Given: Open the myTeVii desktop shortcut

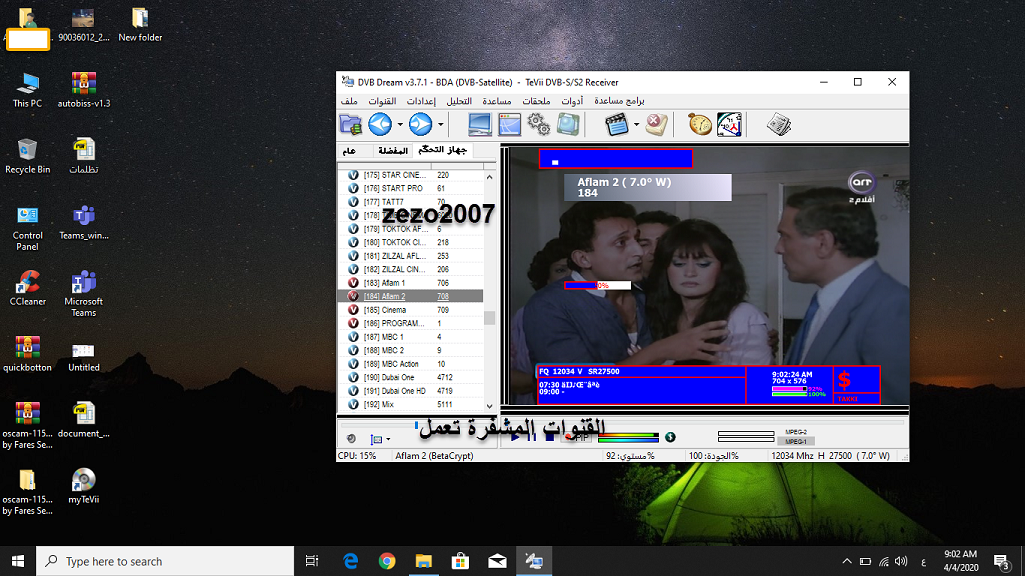Looking at the screenshot, I should 84,486.
